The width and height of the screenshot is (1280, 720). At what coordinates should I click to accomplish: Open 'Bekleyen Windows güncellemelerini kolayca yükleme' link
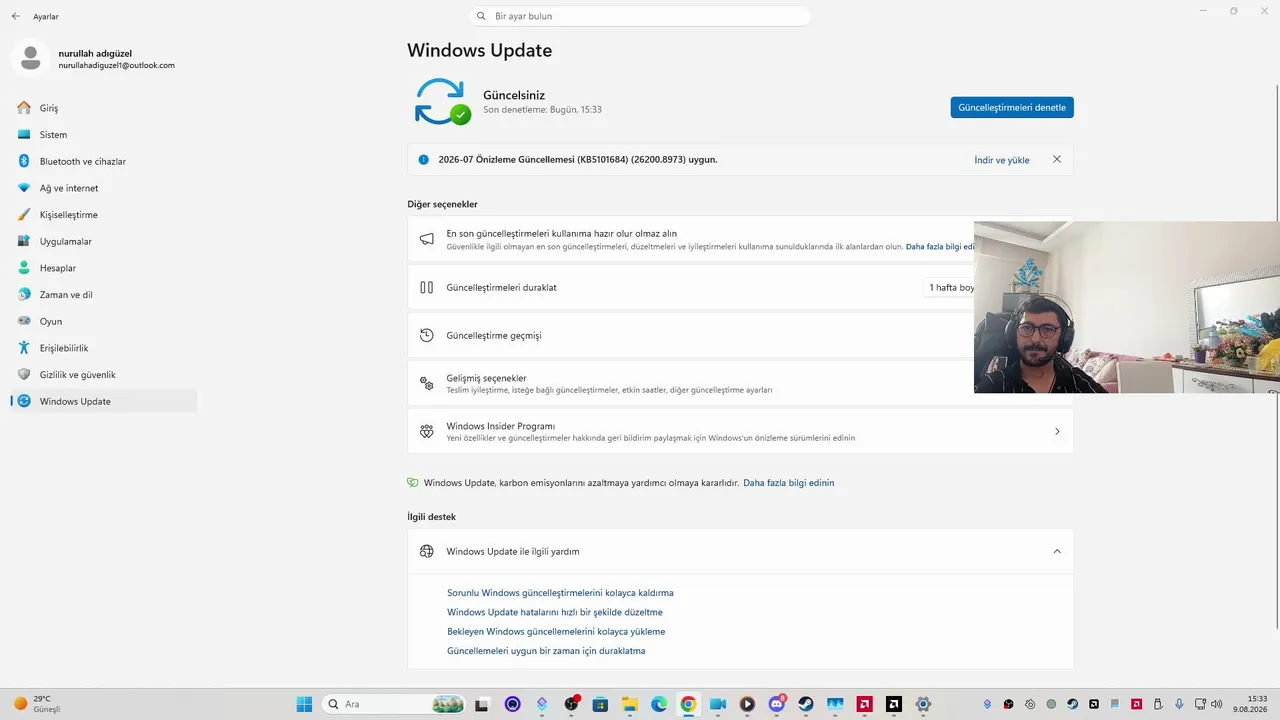pos(556,632)
